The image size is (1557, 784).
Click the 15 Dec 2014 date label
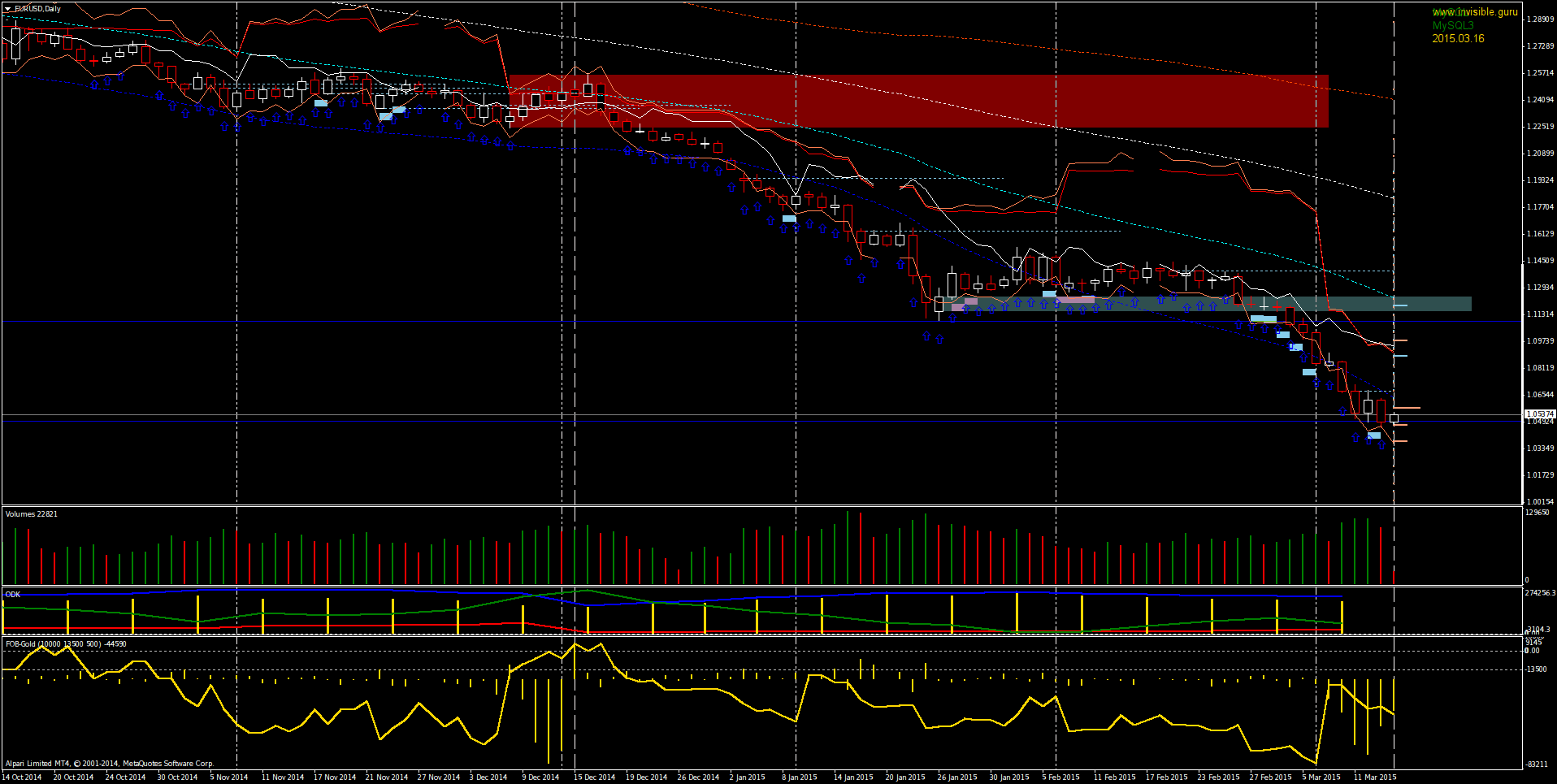pos(594,778)
